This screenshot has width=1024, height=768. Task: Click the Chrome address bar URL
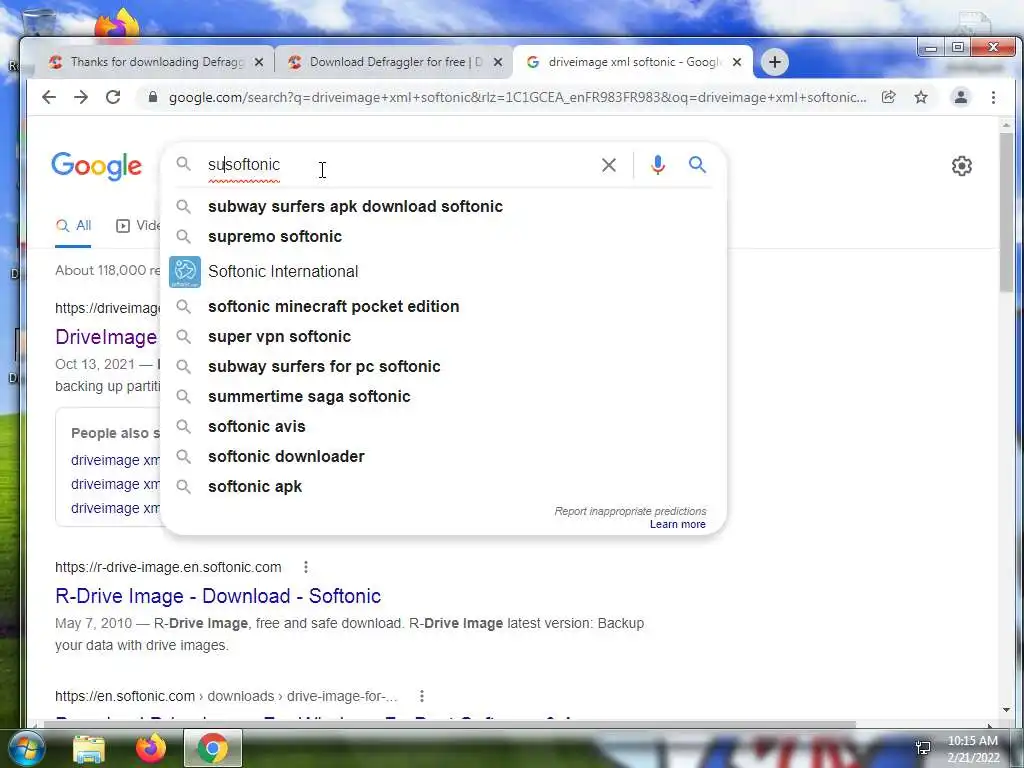pos(517,97)
